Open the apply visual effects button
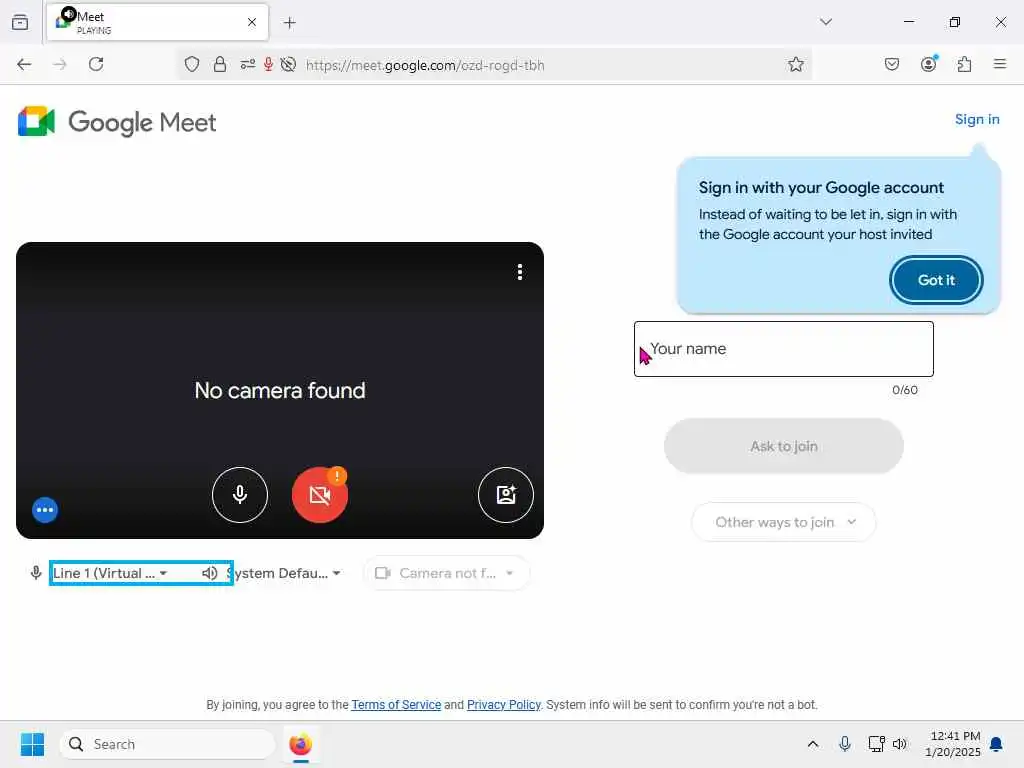Screen dimensions: 1024x768 point(505,494)
